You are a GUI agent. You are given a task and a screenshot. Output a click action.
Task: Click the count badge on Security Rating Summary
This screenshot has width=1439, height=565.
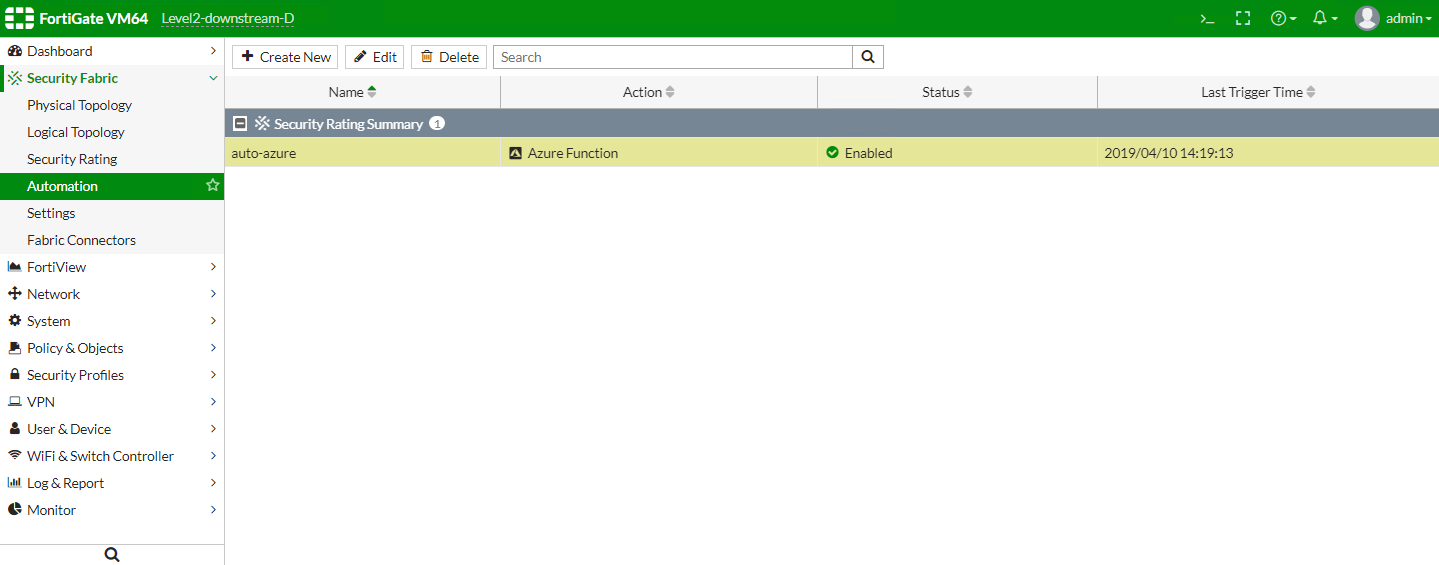pos(437,124)
